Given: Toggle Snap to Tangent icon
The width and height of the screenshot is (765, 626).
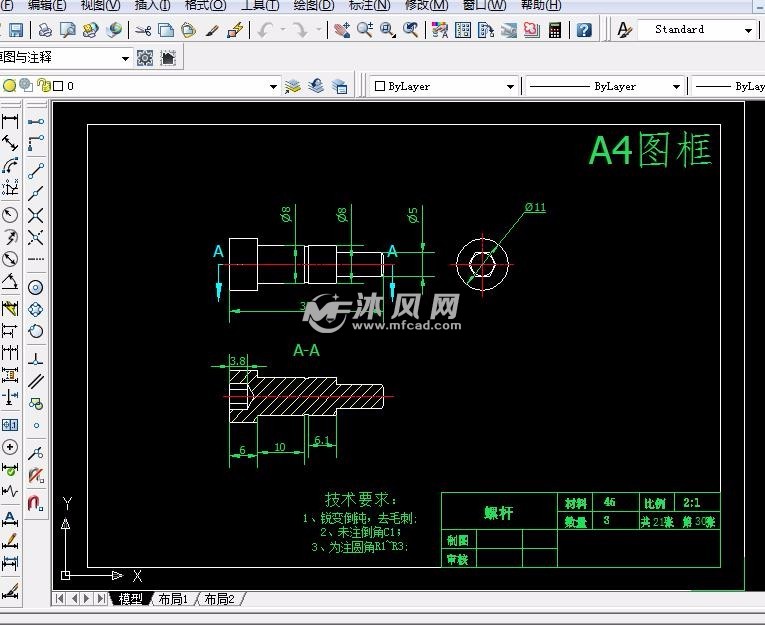Looking at the screenshot, I should pos(36,331).
